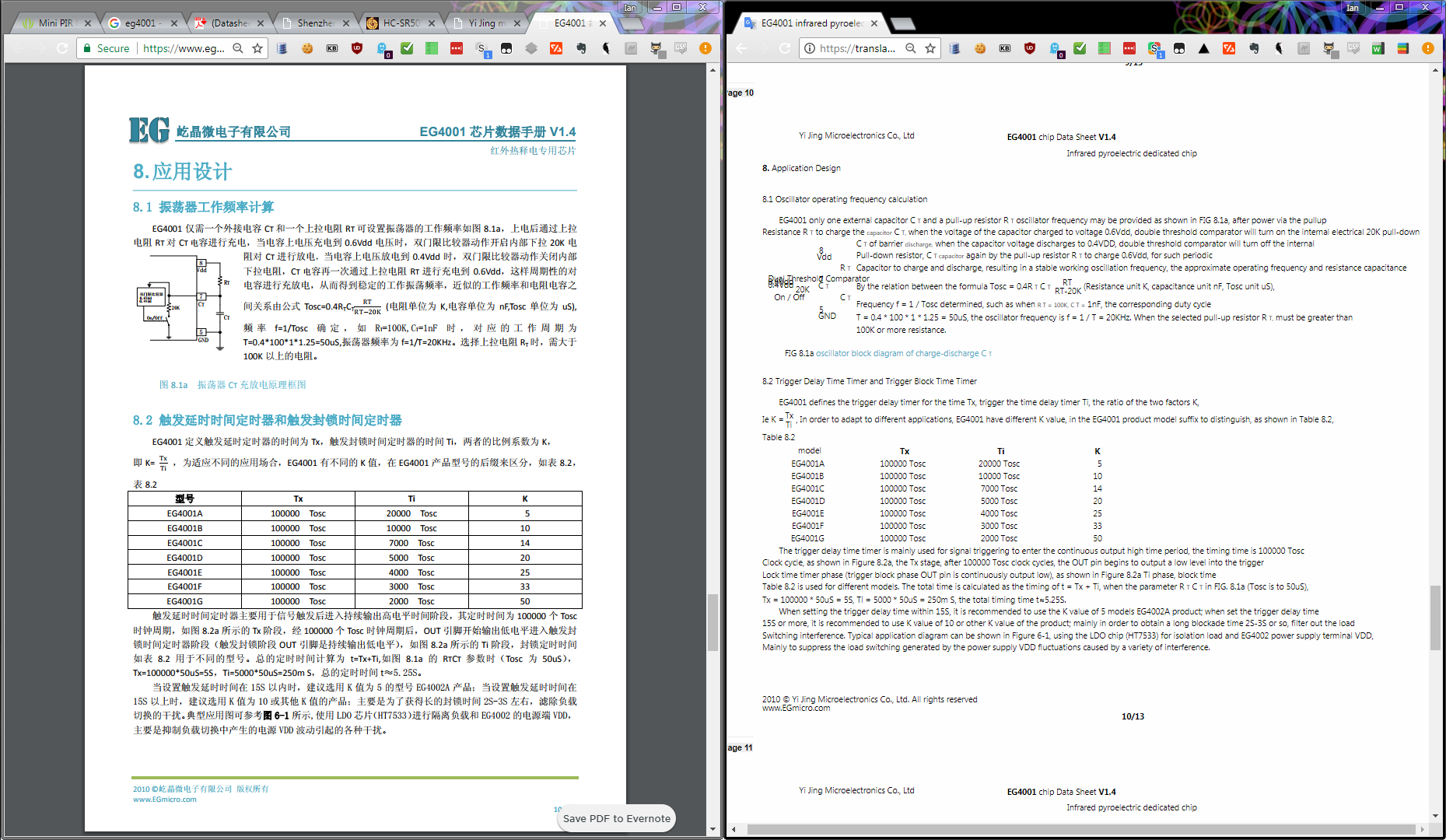Open the www.EGmicro.com link on the translated page
This screenshot has width=1446, height=840.
[796, 708]
